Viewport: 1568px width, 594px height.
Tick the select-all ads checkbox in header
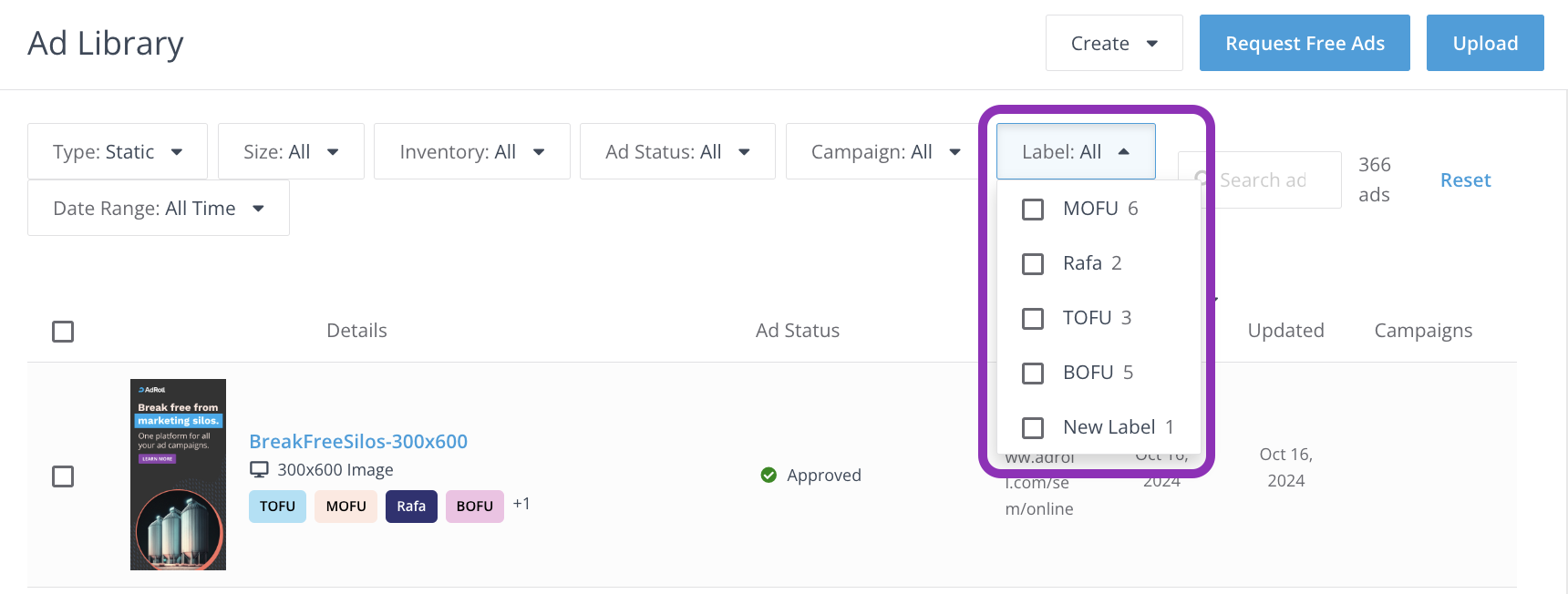(x=63, y=332)
